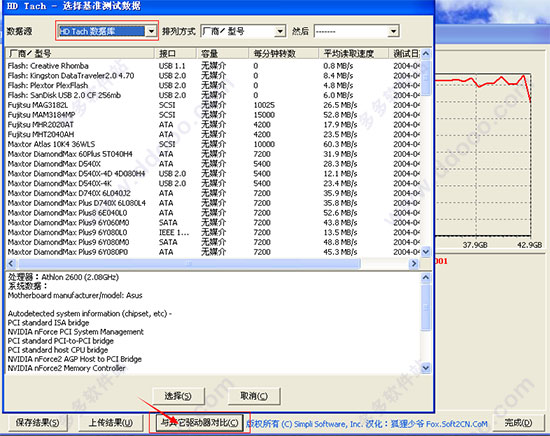Screen dimensions: 550x436
Task: Select the Flash: Creative Rhomba row
Action: [x=213, y=66]
